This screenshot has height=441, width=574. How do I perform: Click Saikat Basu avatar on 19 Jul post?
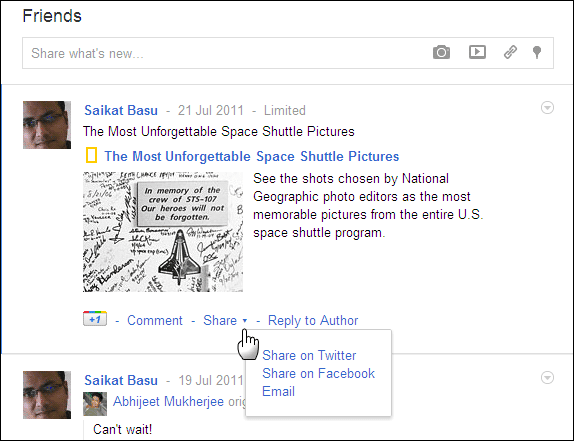47,395
